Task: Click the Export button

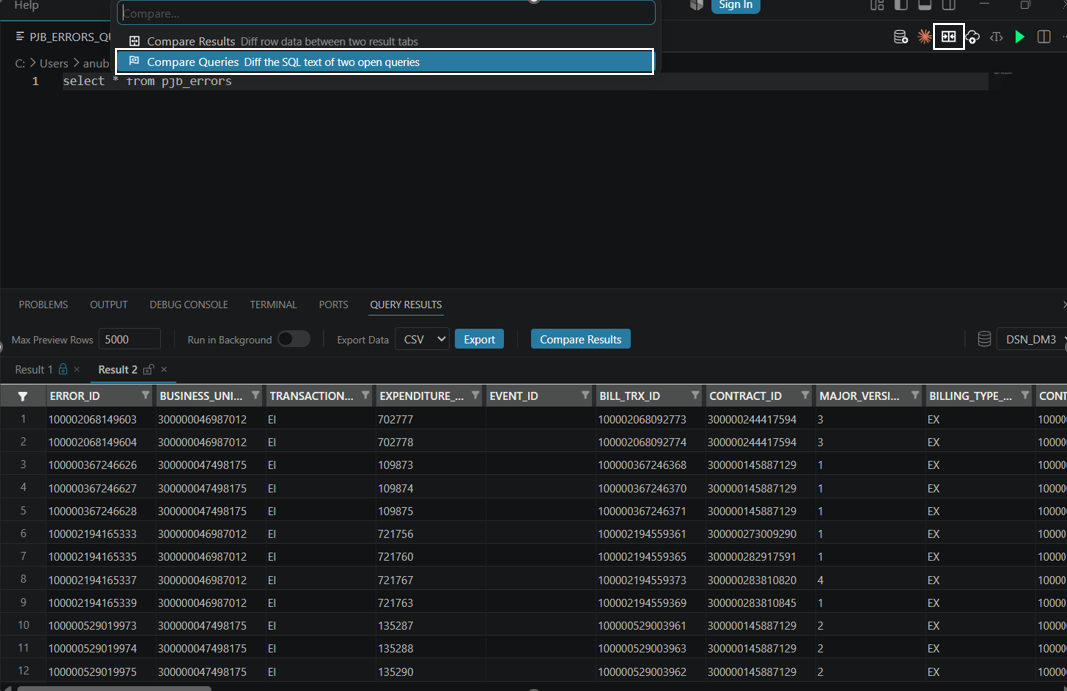Action: (x=479, y=339)
